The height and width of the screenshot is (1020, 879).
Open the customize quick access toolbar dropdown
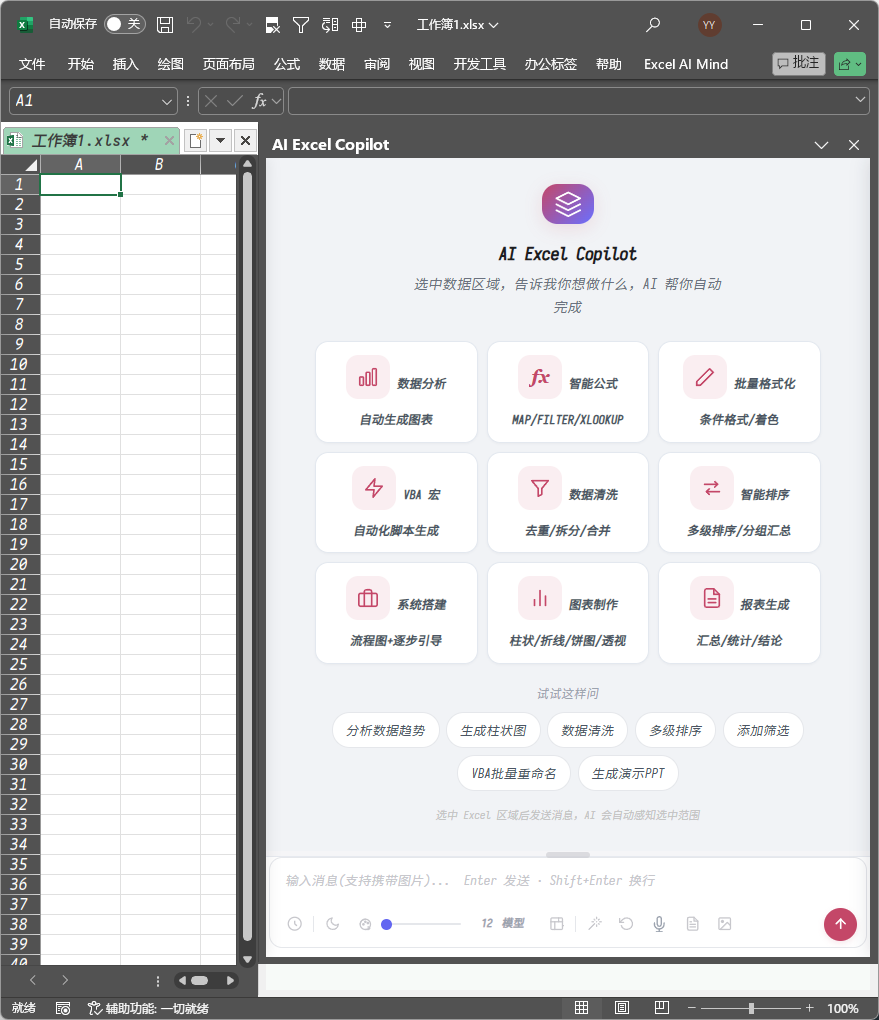pyautogui.click(x=387, y=25)
